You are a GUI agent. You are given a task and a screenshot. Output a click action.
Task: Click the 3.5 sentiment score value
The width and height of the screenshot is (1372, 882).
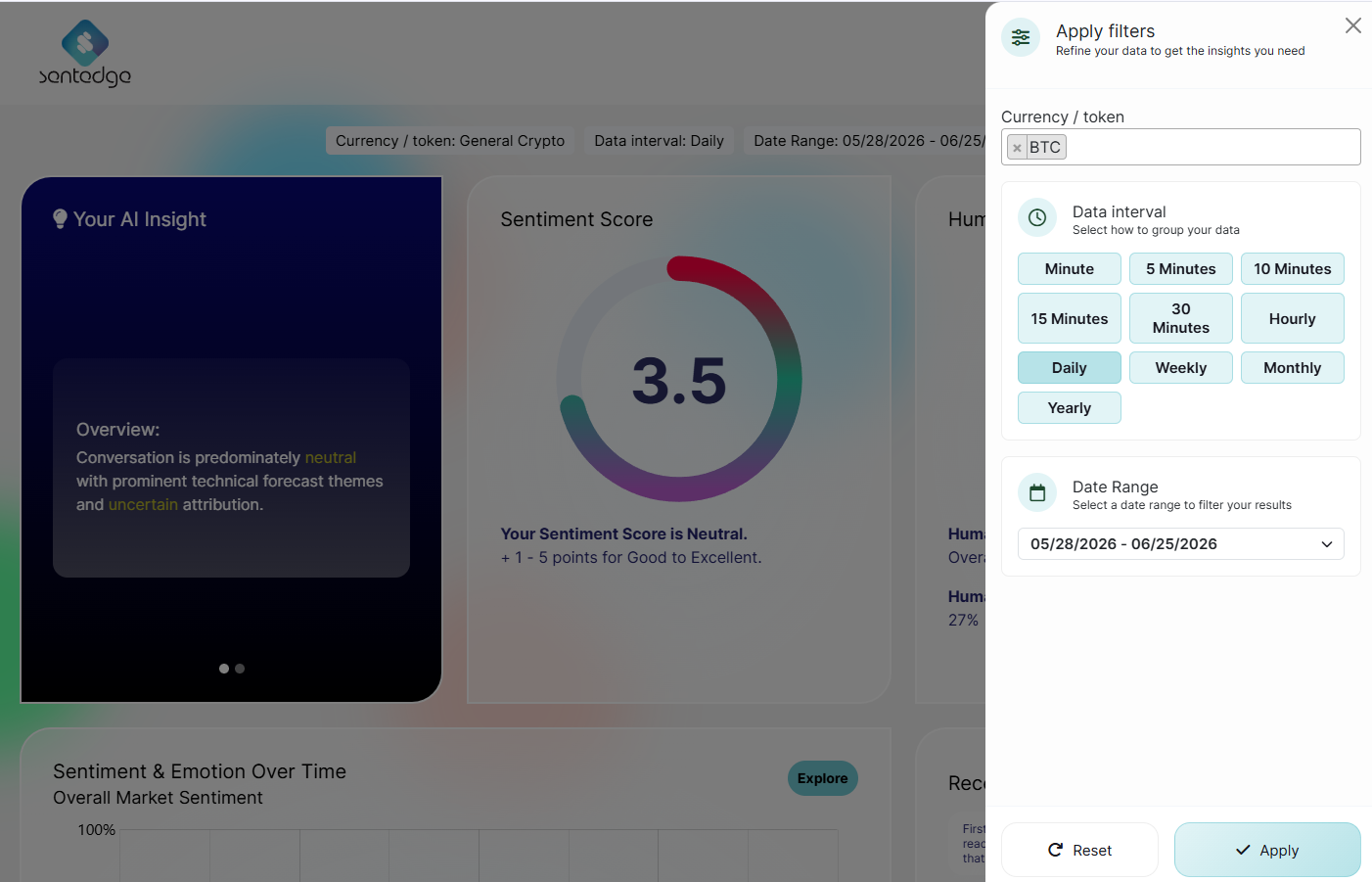click(679, 381)
